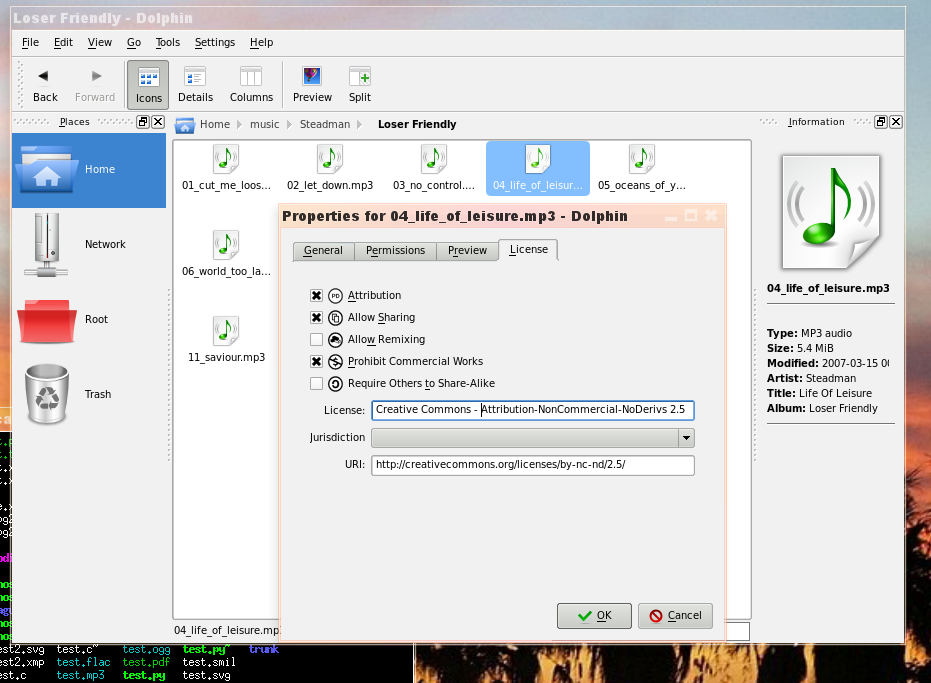Switch to Details view mode

tap(195, 85)
